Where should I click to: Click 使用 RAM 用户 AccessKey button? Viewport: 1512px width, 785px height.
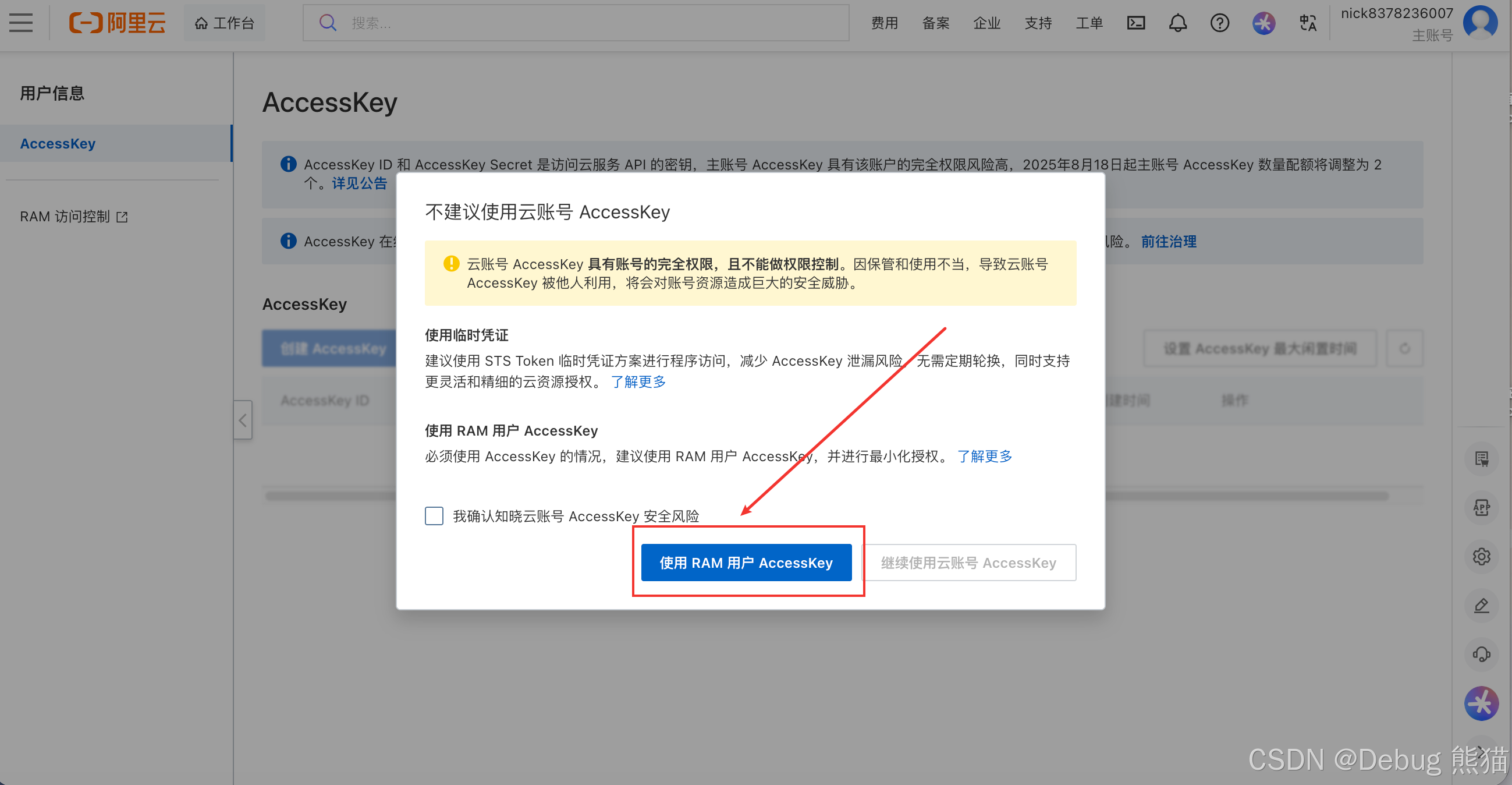746,562
